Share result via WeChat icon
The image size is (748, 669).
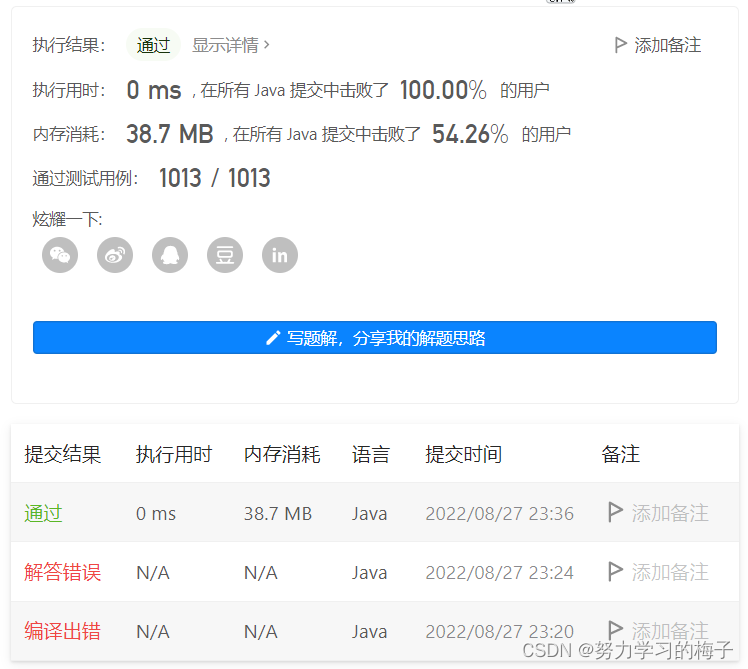(x=60, y=255)
